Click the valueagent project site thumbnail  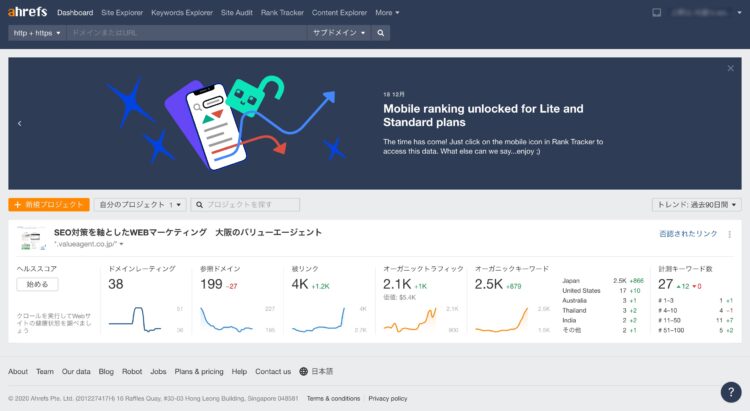coord(32,238)
